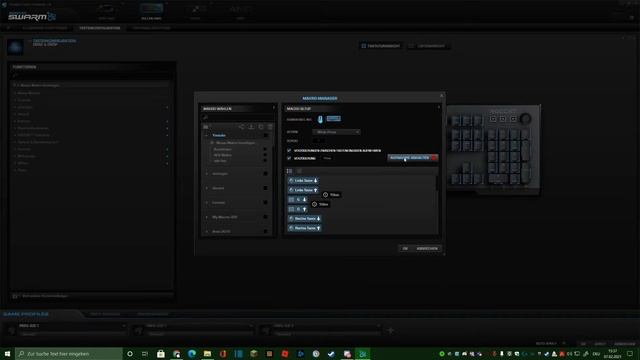Select the tab right of Game Profiles

tap(105, 314)
